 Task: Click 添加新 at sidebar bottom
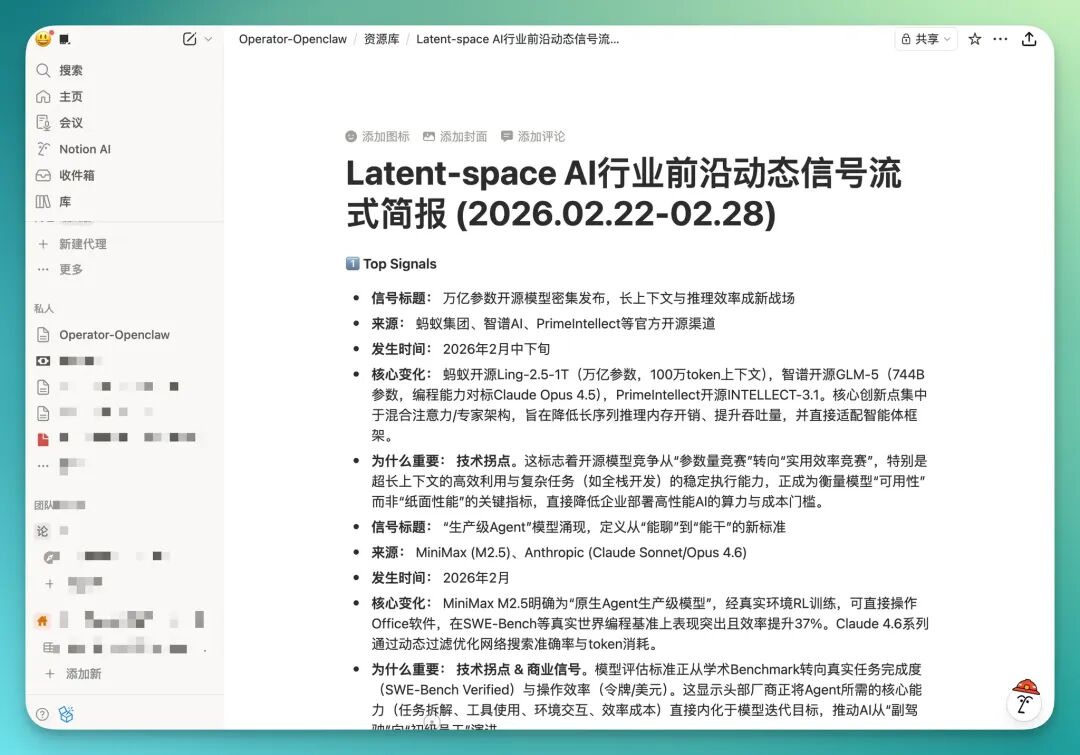coord(83,674)
